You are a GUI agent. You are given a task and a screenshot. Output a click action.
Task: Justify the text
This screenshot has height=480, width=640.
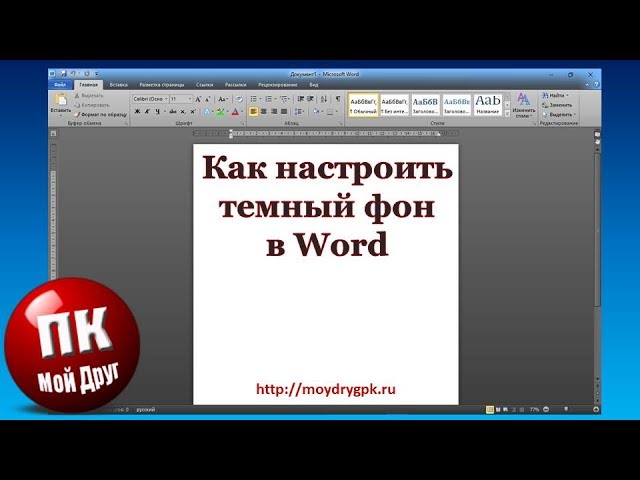[284, 111]
